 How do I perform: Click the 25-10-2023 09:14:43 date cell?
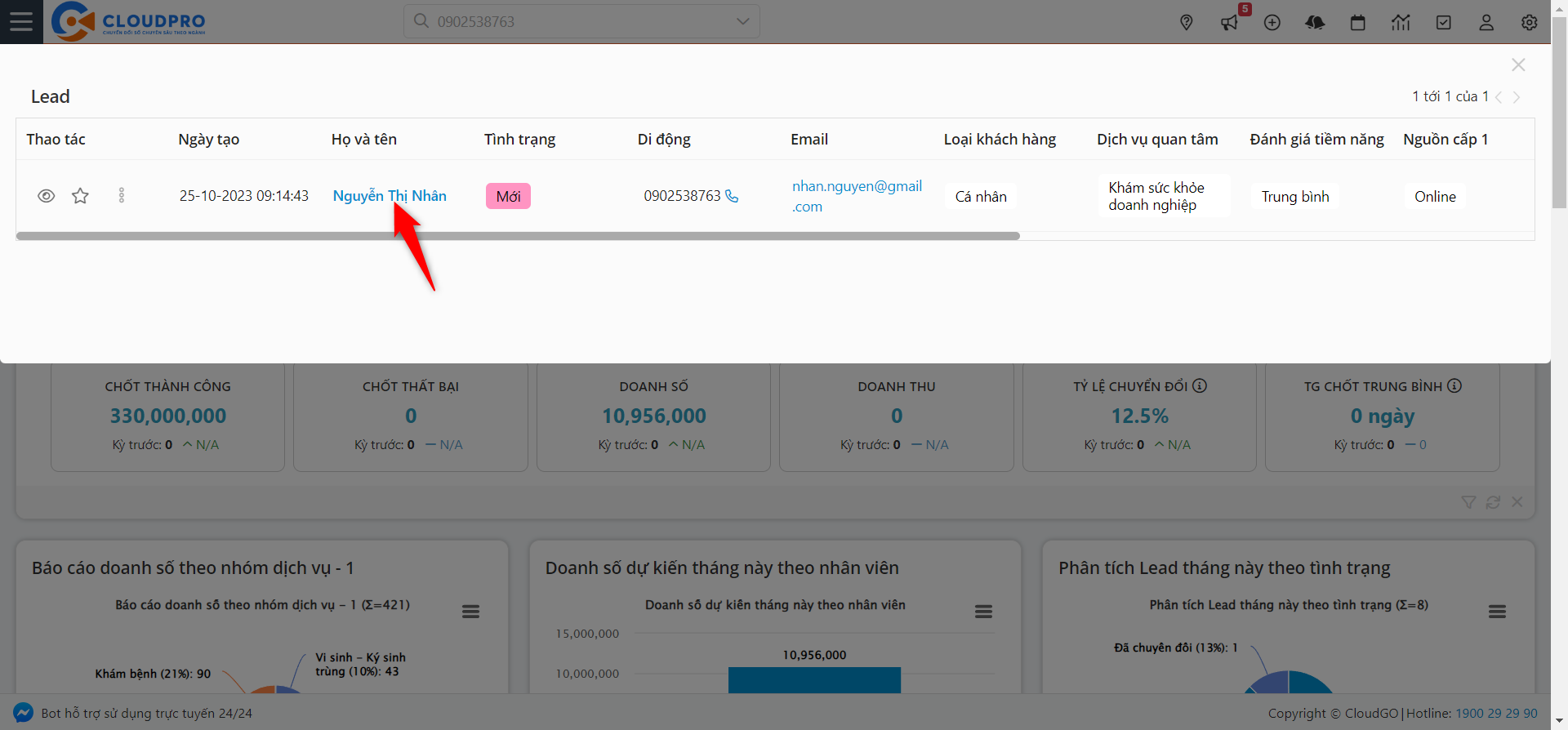[244, 196]
